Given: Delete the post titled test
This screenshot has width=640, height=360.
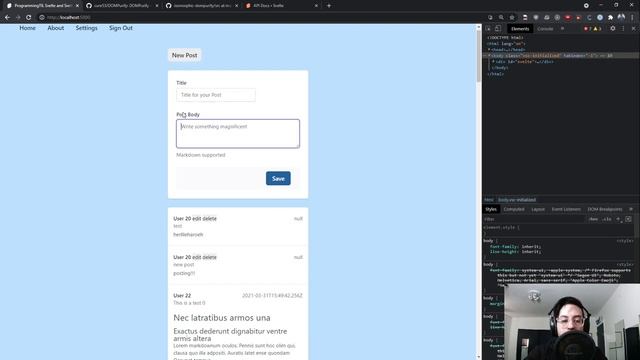Looking at the screenshot, I should pyautogui.click(x=209, y=219).
